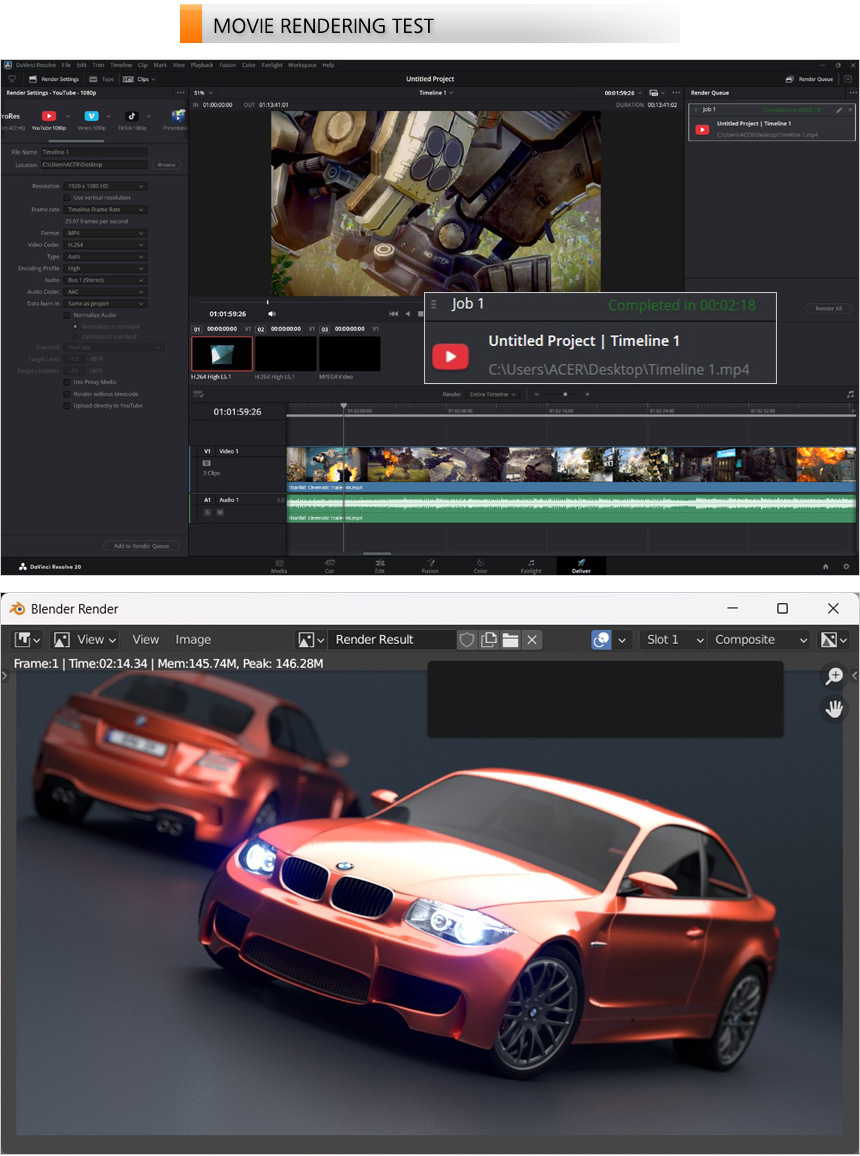Viewport: 860px width, 1156px height.
Task: Expand the Format MP4 dropdown
Action: click(104, 233)
